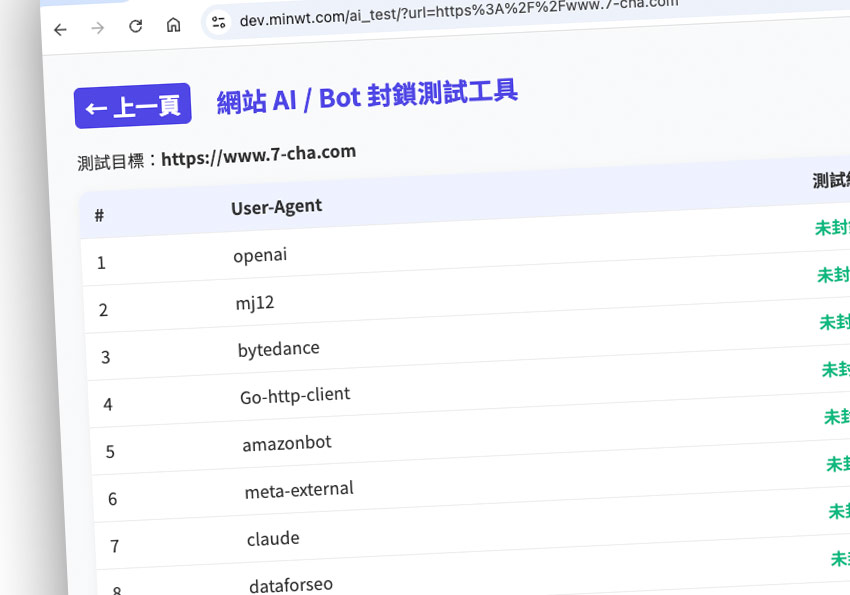Select the mj12 user-agent row
The height and width of the screenshot is (595, 850).
click(255, 303)
